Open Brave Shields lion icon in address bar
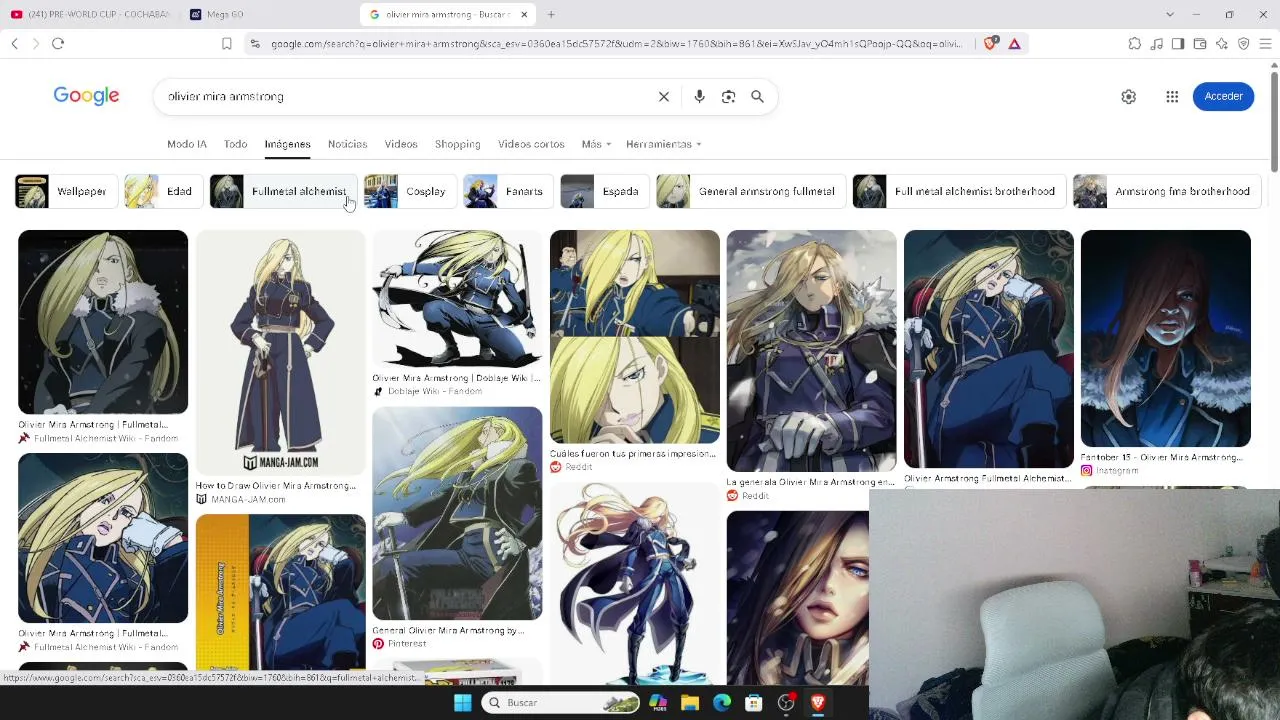 (x=990, y=44)
